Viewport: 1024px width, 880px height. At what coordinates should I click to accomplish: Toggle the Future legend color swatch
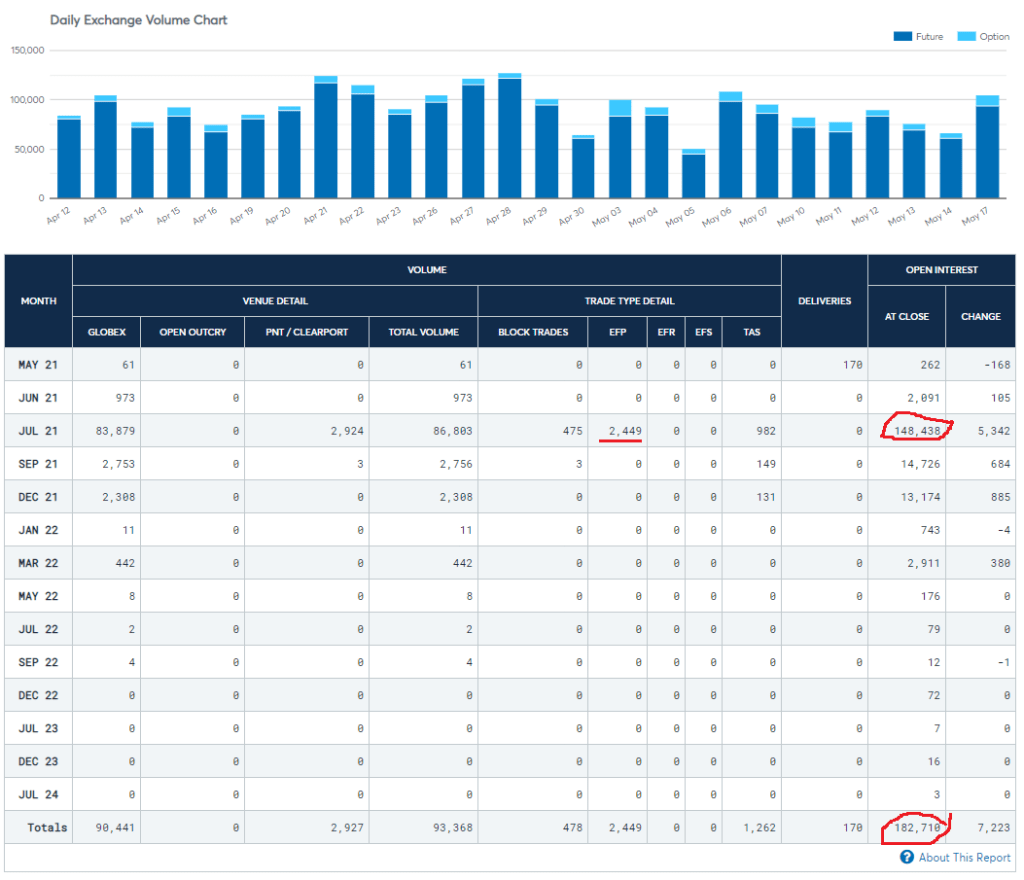[x=902, y=37]
